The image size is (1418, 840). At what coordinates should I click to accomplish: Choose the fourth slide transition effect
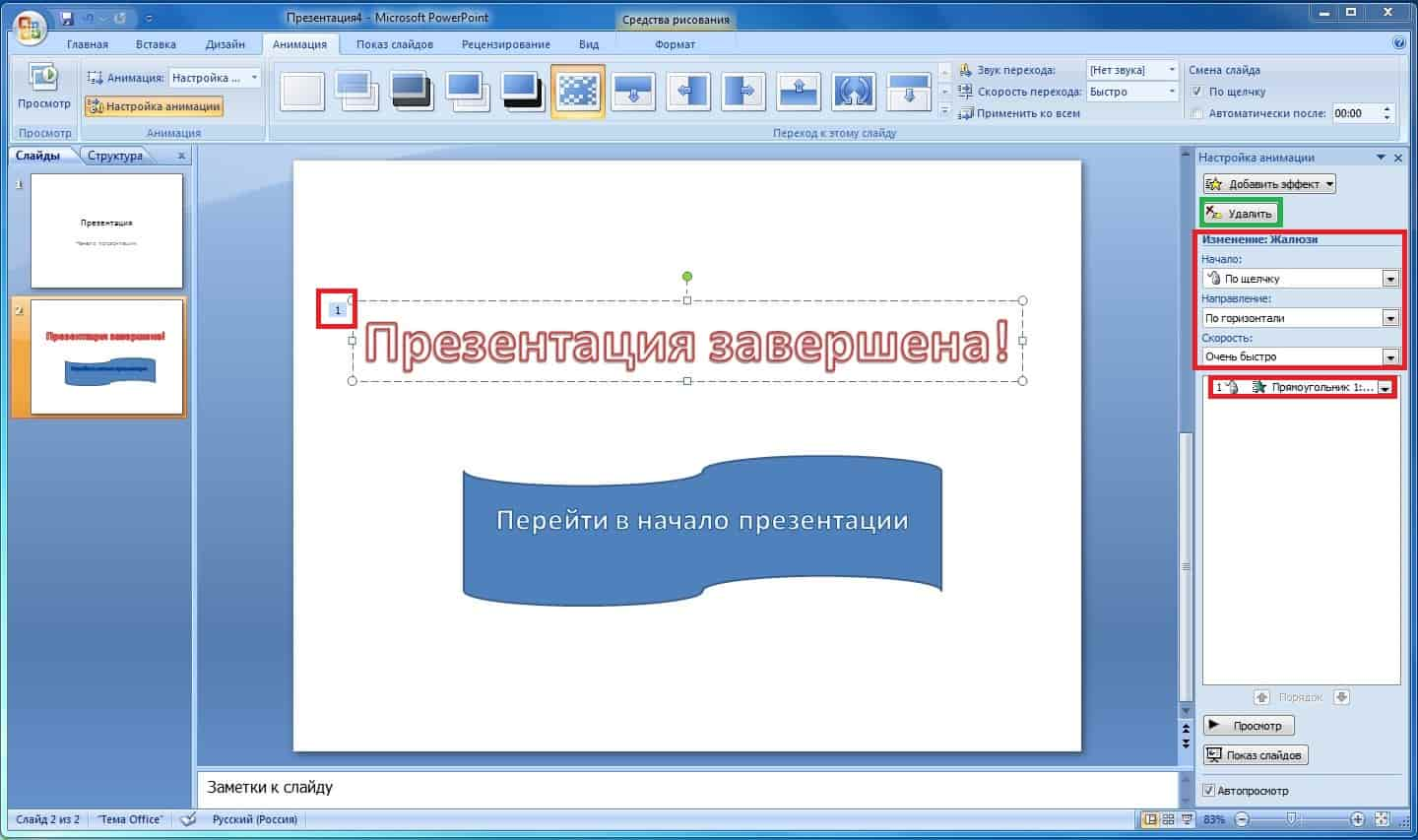point(467,92)
